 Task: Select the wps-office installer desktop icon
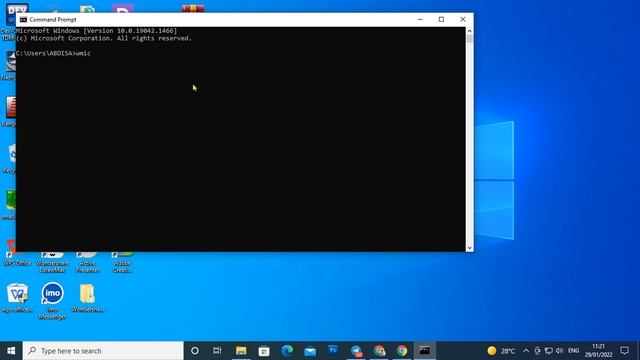pyautogui.click(x=17, y=298)
